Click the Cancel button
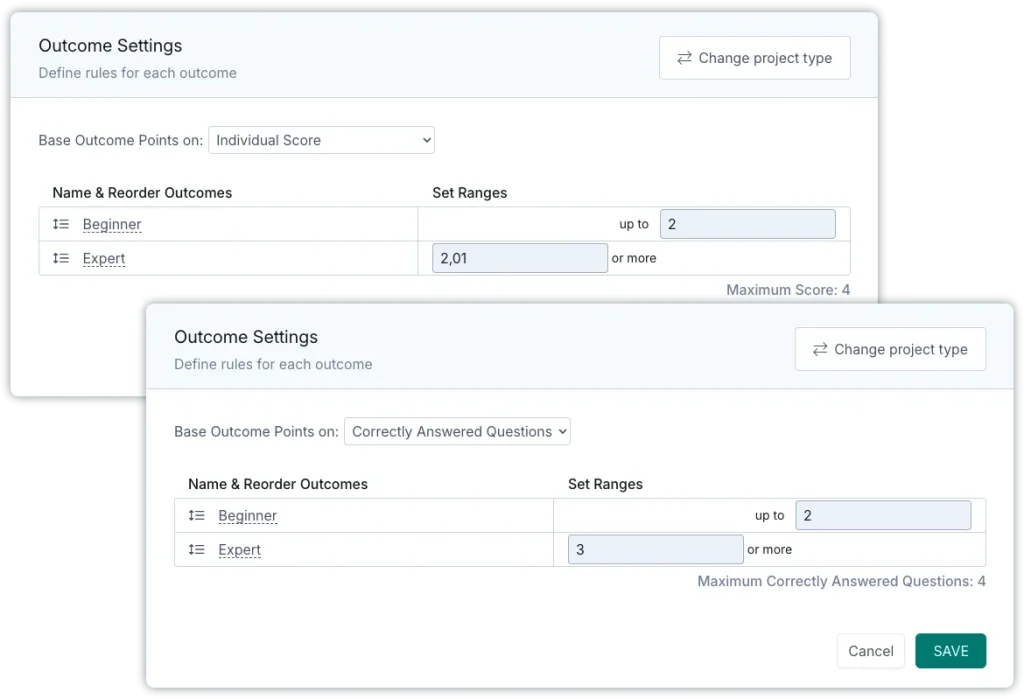The height and width of the screenshot is (699, 1024). pos(870,651)
